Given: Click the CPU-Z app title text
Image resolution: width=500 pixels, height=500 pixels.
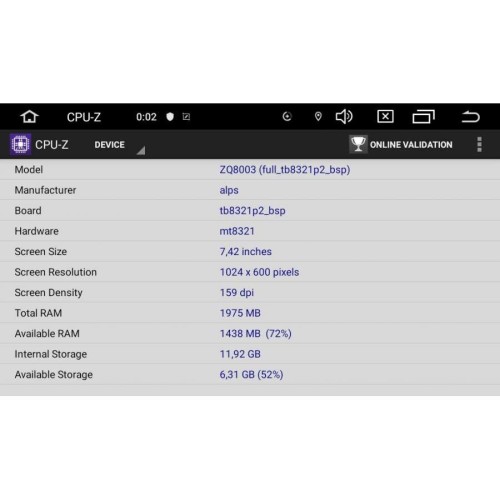Looking at the screenshot, I should click(x=52, y=145).
